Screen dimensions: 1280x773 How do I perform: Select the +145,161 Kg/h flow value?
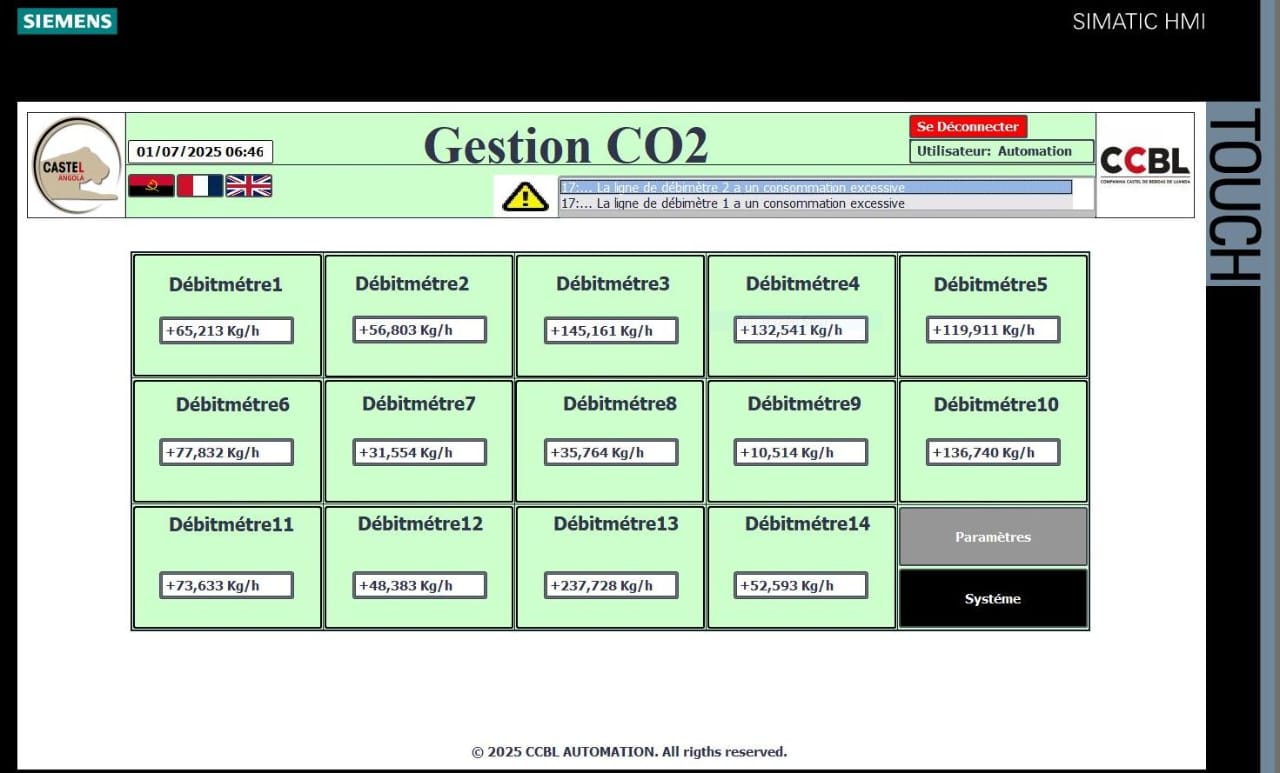click(x=611, y=330)
